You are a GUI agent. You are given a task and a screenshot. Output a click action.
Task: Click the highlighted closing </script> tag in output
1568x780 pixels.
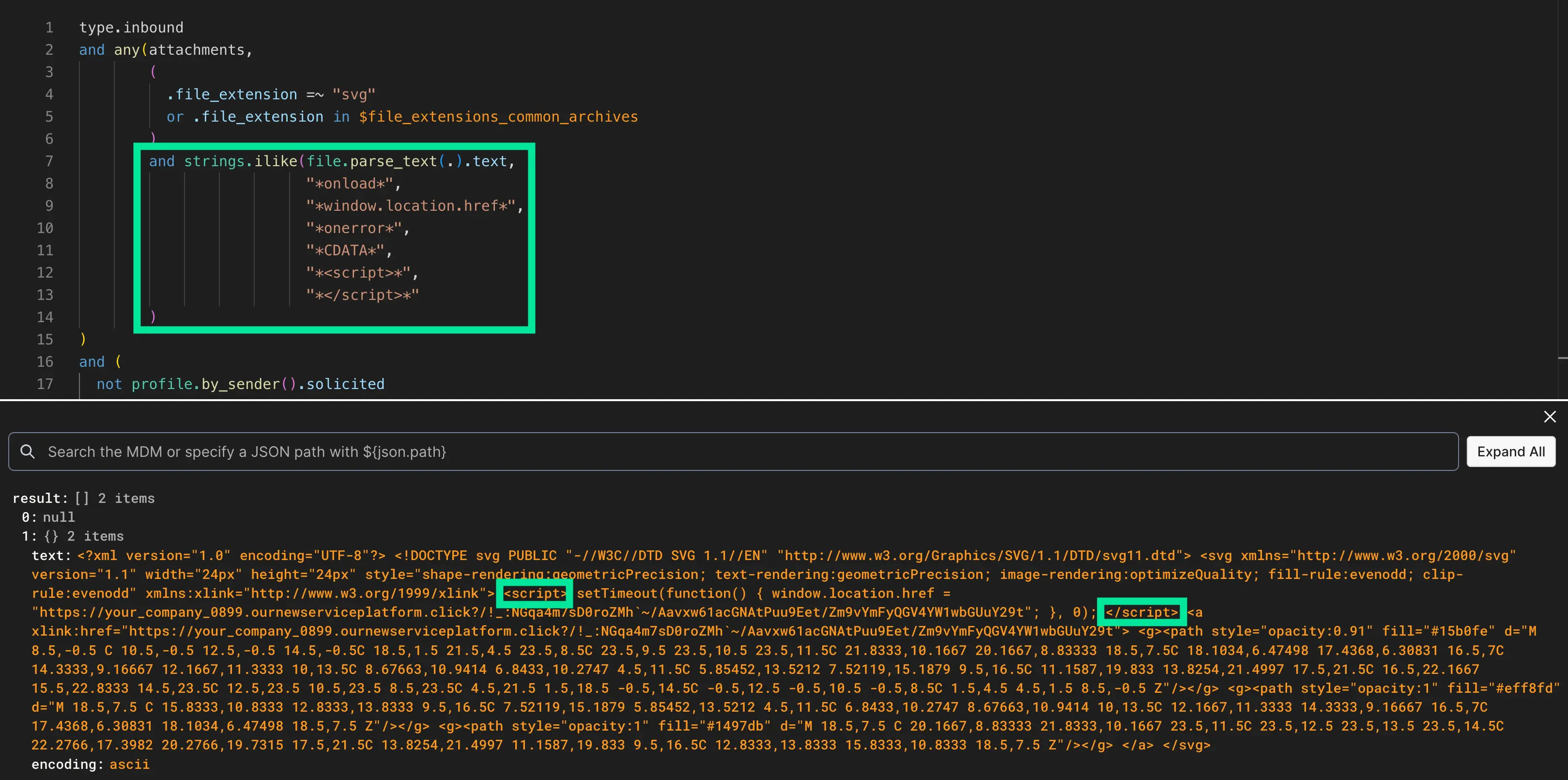[1141, 612]
